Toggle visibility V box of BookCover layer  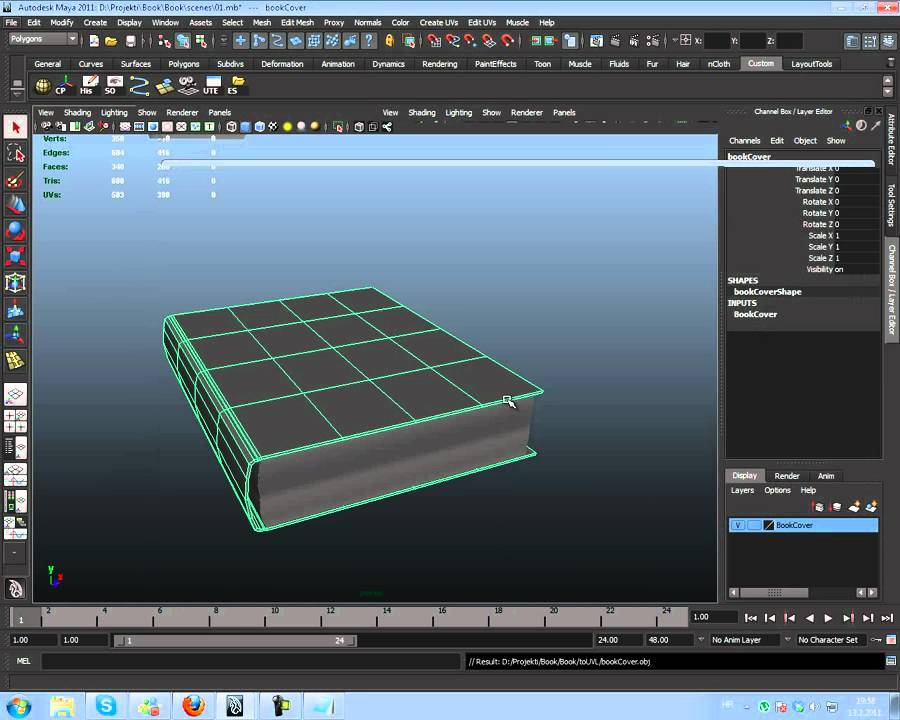pyautogui.click(x=738, y=525)
